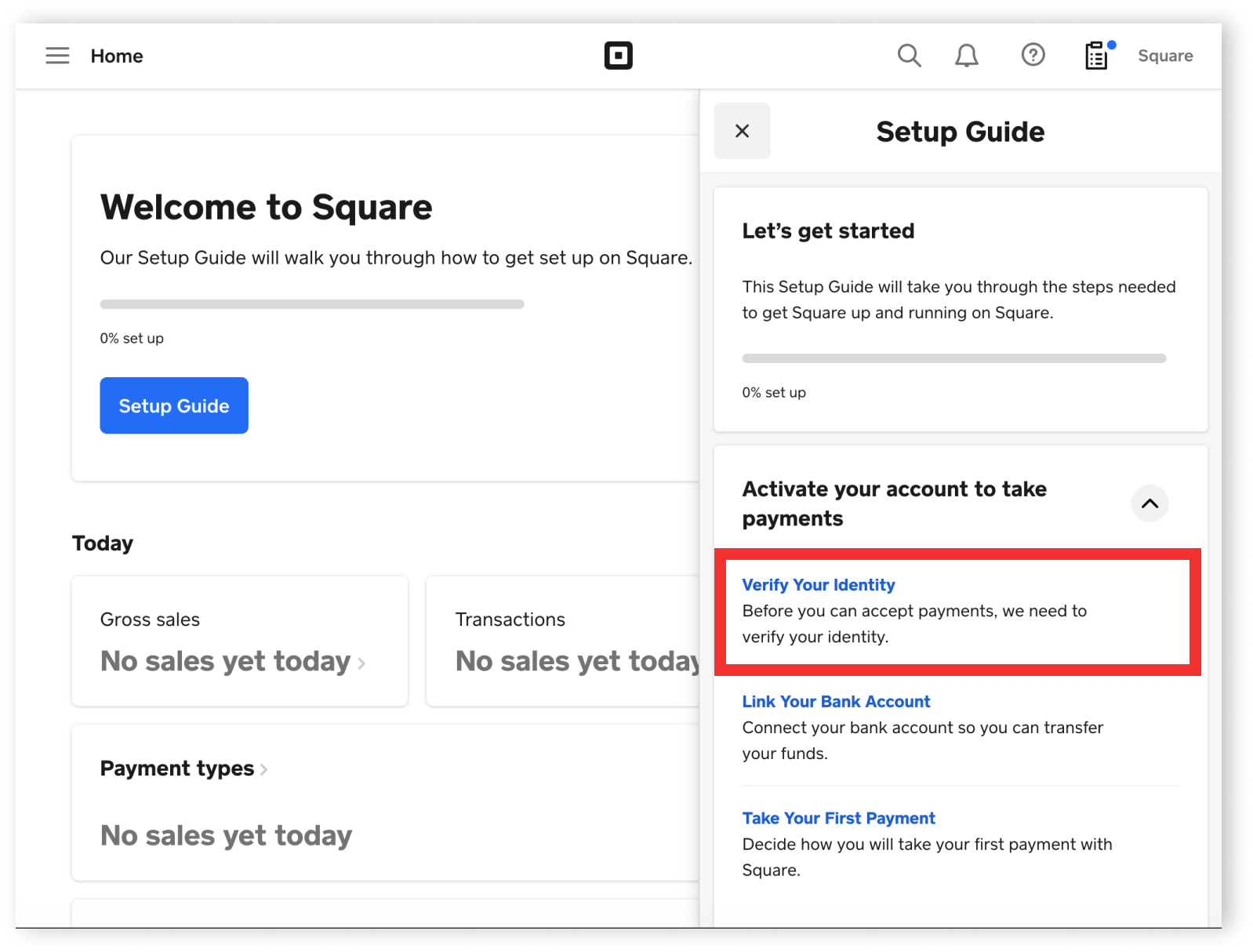Image resolution: width=1253 pixels, height=952 pixels.
Task: Click the Home page title
Action: tap(117, 56)
